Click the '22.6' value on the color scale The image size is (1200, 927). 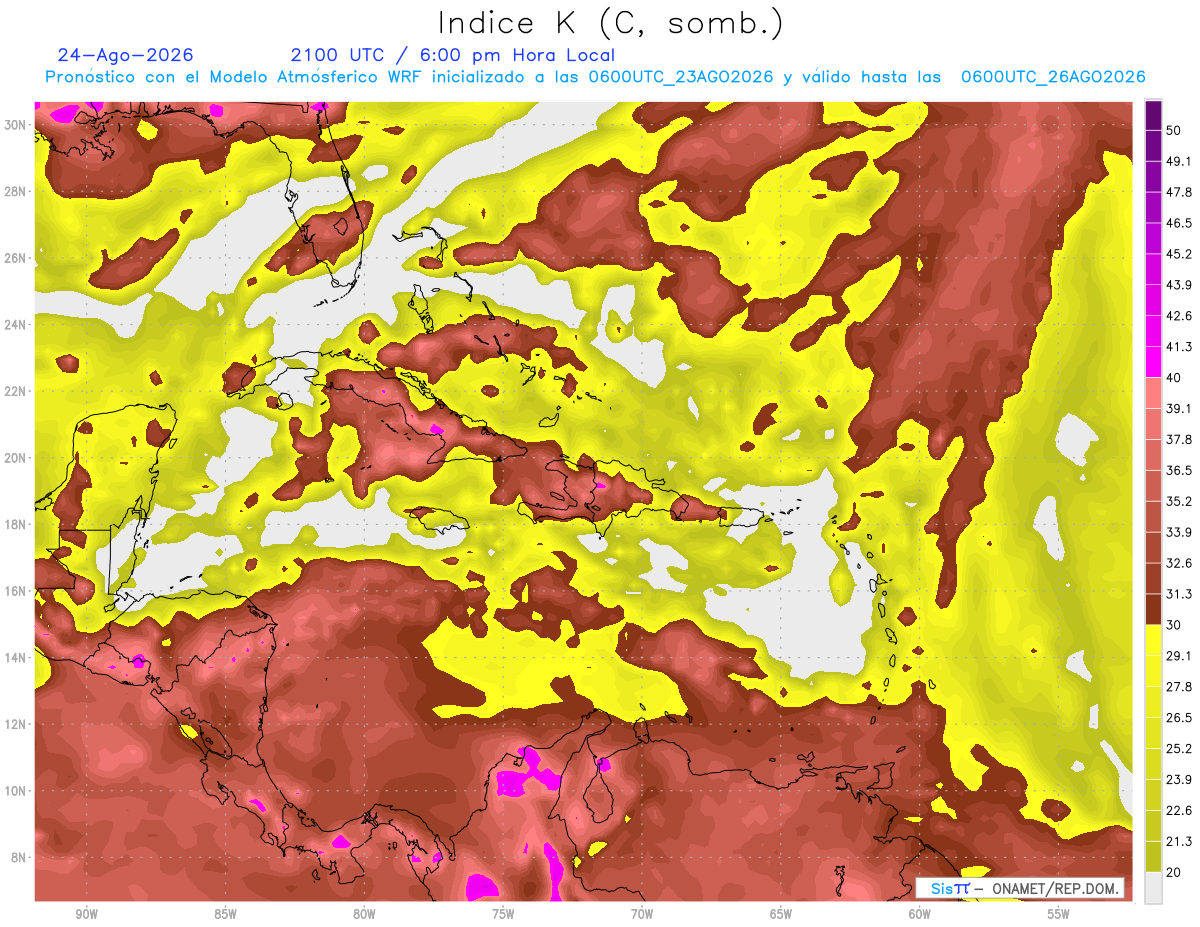tap(1180, 811)
